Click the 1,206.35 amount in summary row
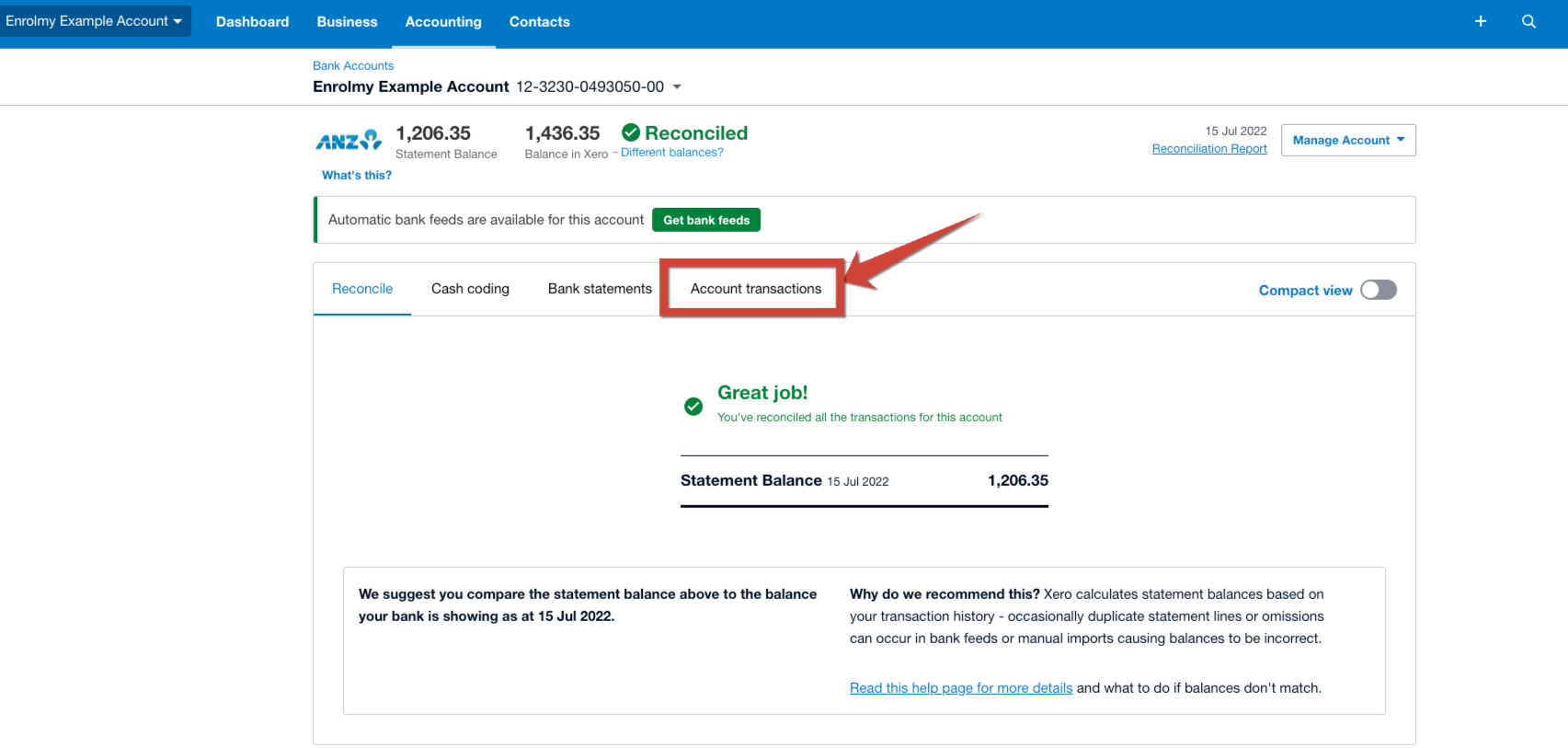Image resolution: width=1568 pixels, height=748 pixels. point(1018,480)
